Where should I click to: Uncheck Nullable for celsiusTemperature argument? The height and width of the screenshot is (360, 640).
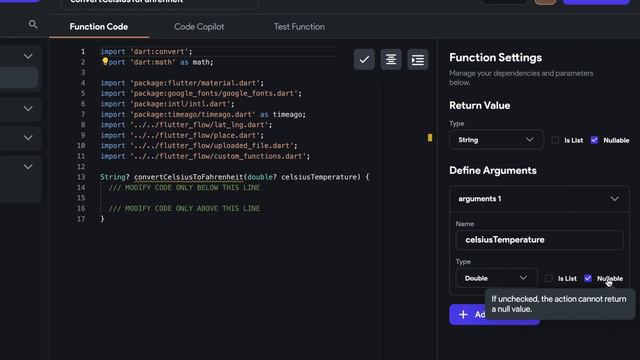click(x=588, y=278)
